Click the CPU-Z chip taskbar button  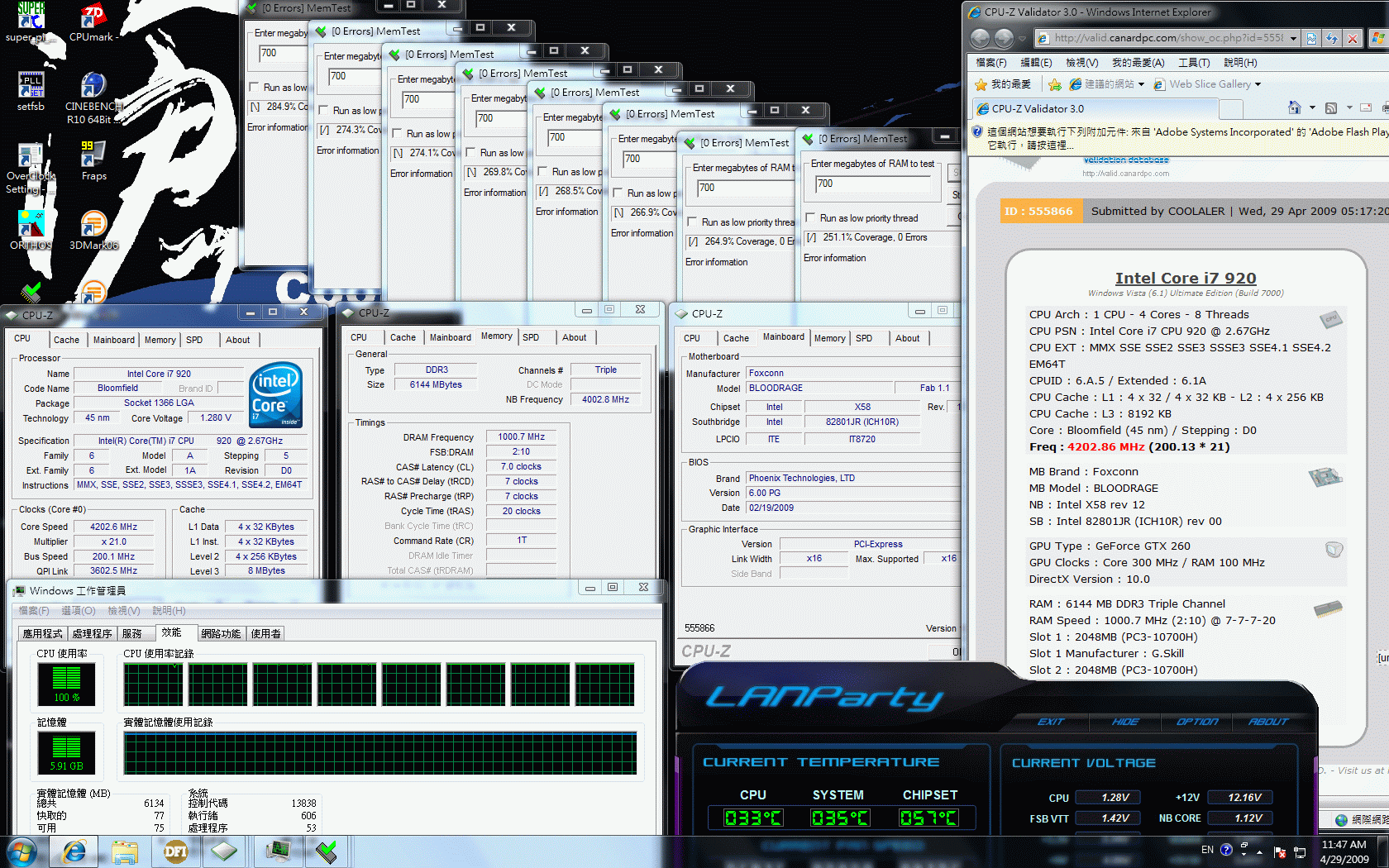[224, 851]
